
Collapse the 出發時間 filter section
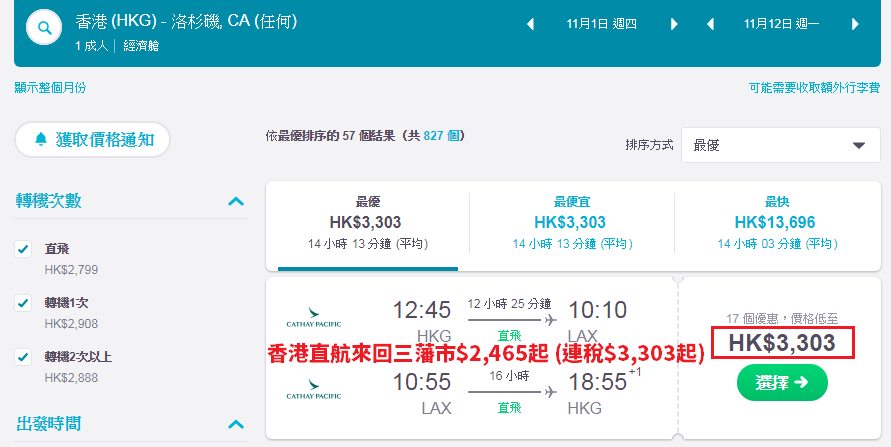[236, 424]
